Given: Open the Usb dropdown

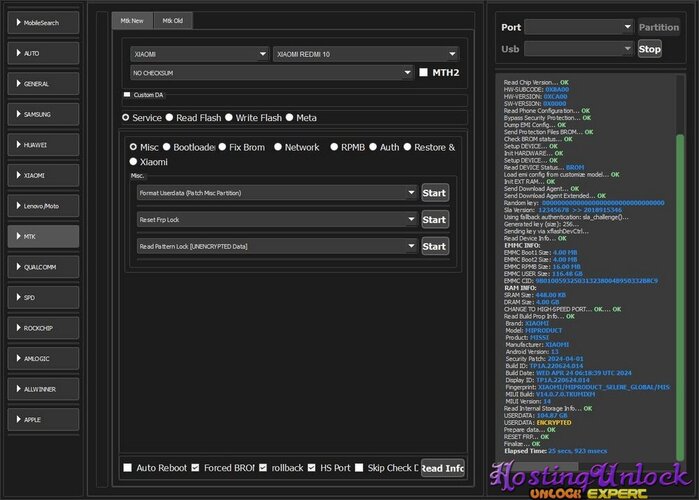Looking at the screenshot, I should 579,48.
